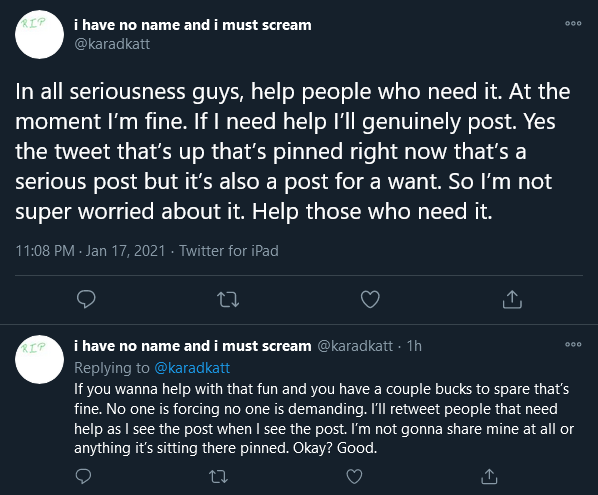Open the Twitter for iPad source link

(229, 251)
